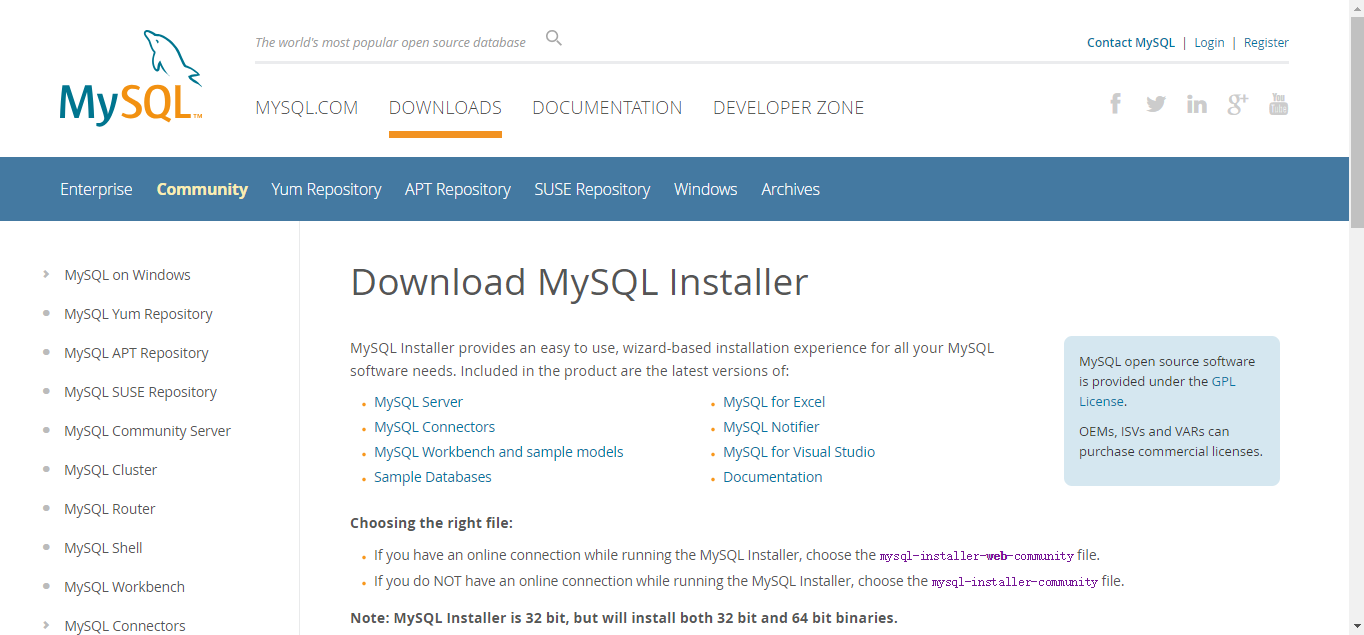The image size is (1364, 635).
Task: Click MySQL for Excel link
Action: pos(774,402)
